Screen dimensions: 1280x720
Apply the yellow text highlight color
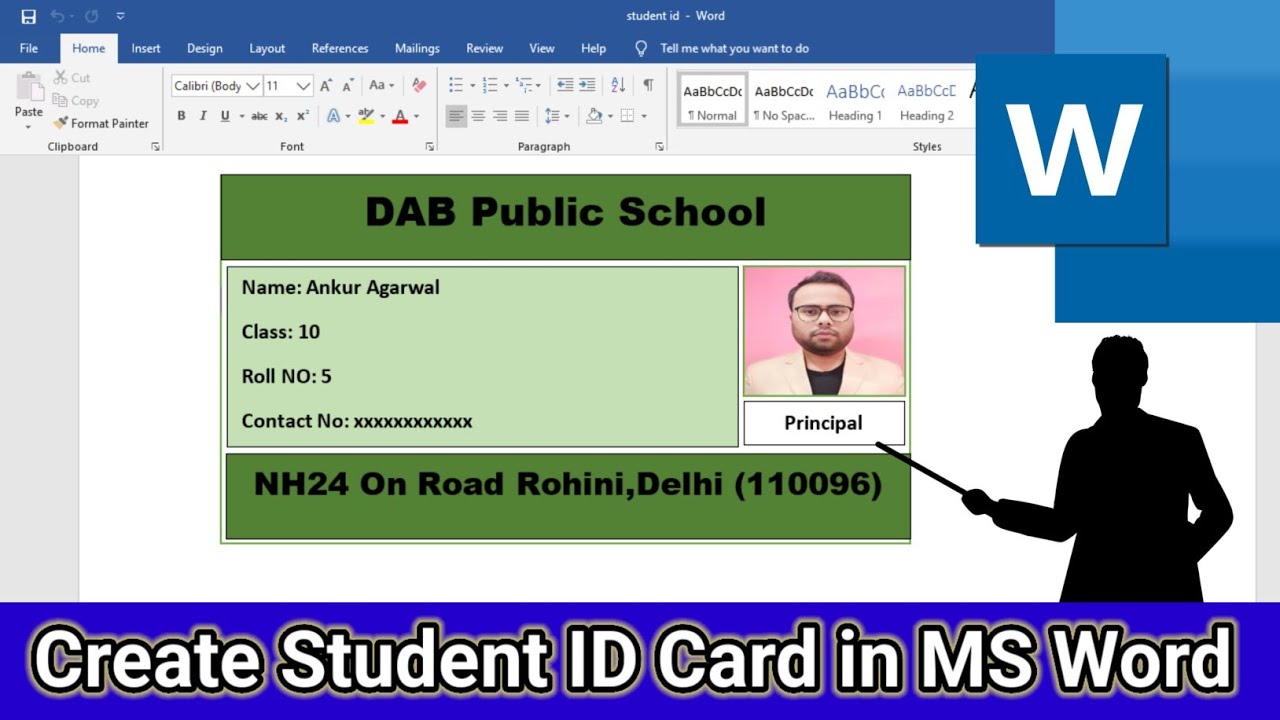click(x=366, y=116)
